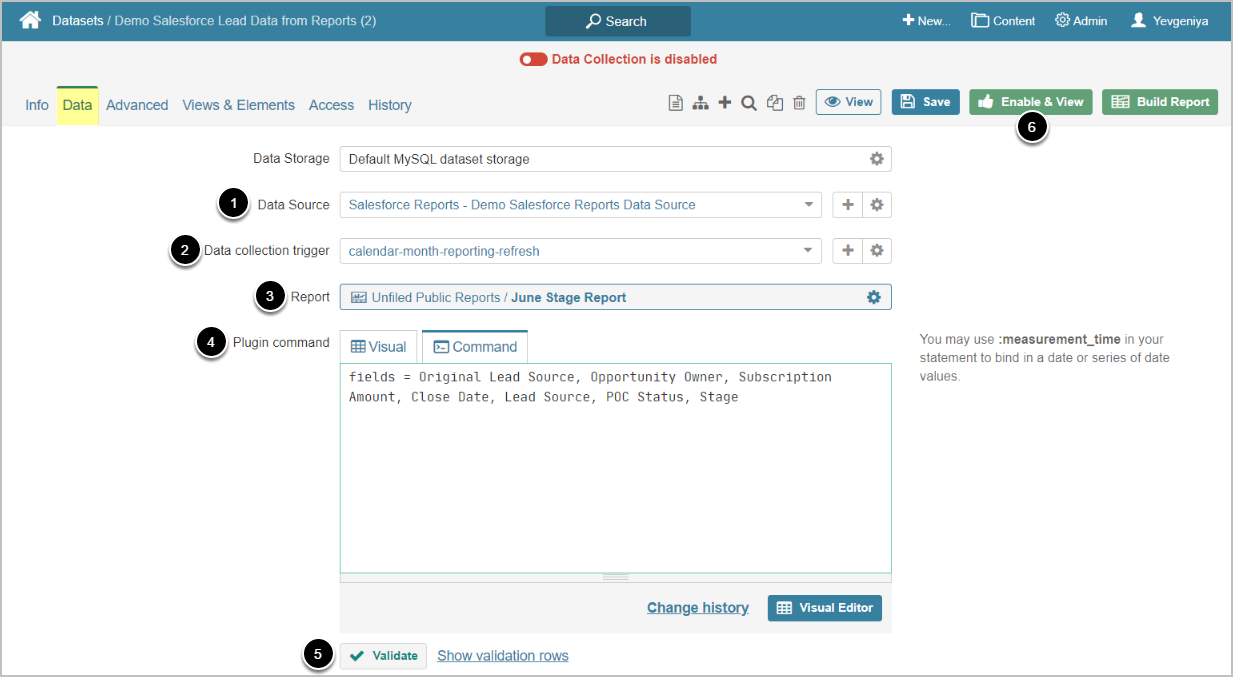The image size is (1233, 677).
Task: Expand the Data Source dropdown
Action: click(x=808, y=205)
